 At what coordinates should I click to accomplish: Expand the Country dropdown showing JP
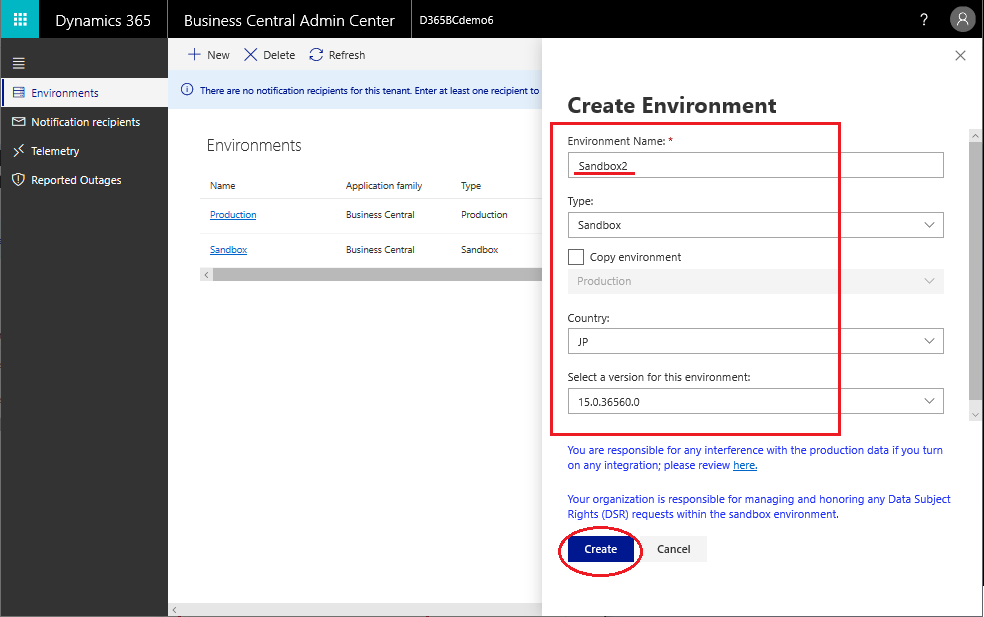click(756, 341)
